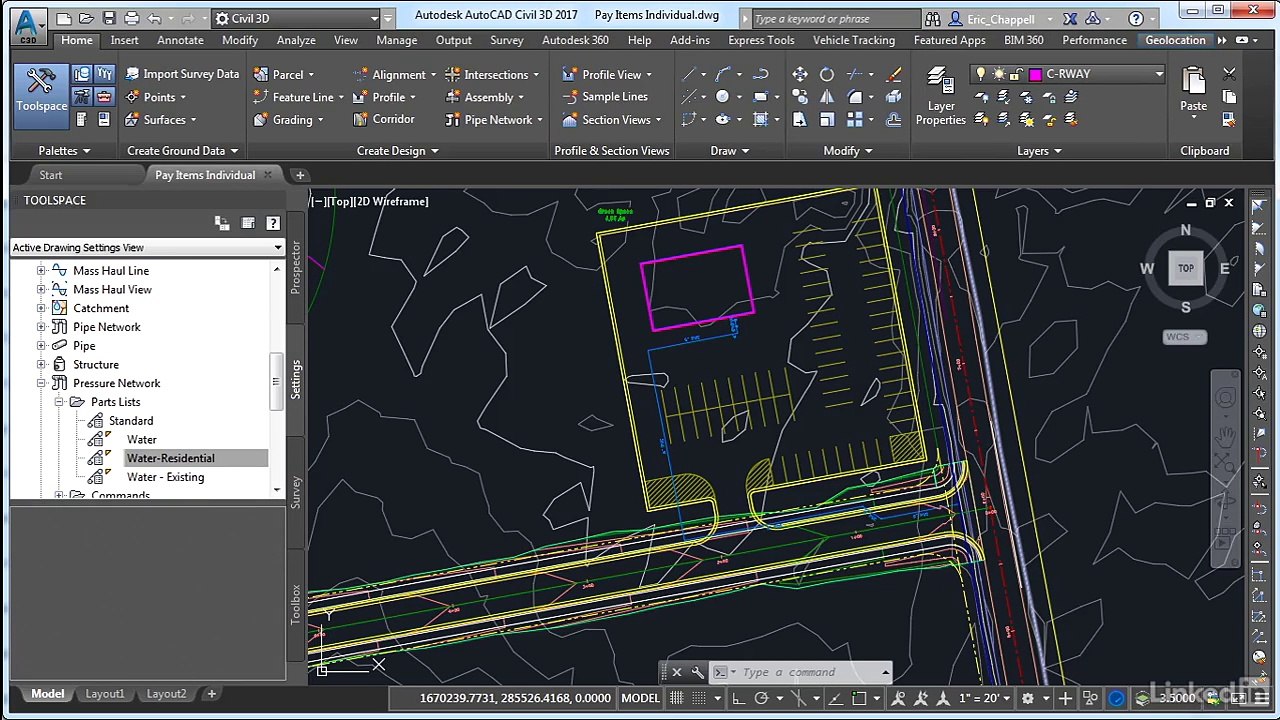Collapse the Pressure Network tree node
Image resolution: width=1280 pixels, height=720 pixels.
[x=41, y=383]
